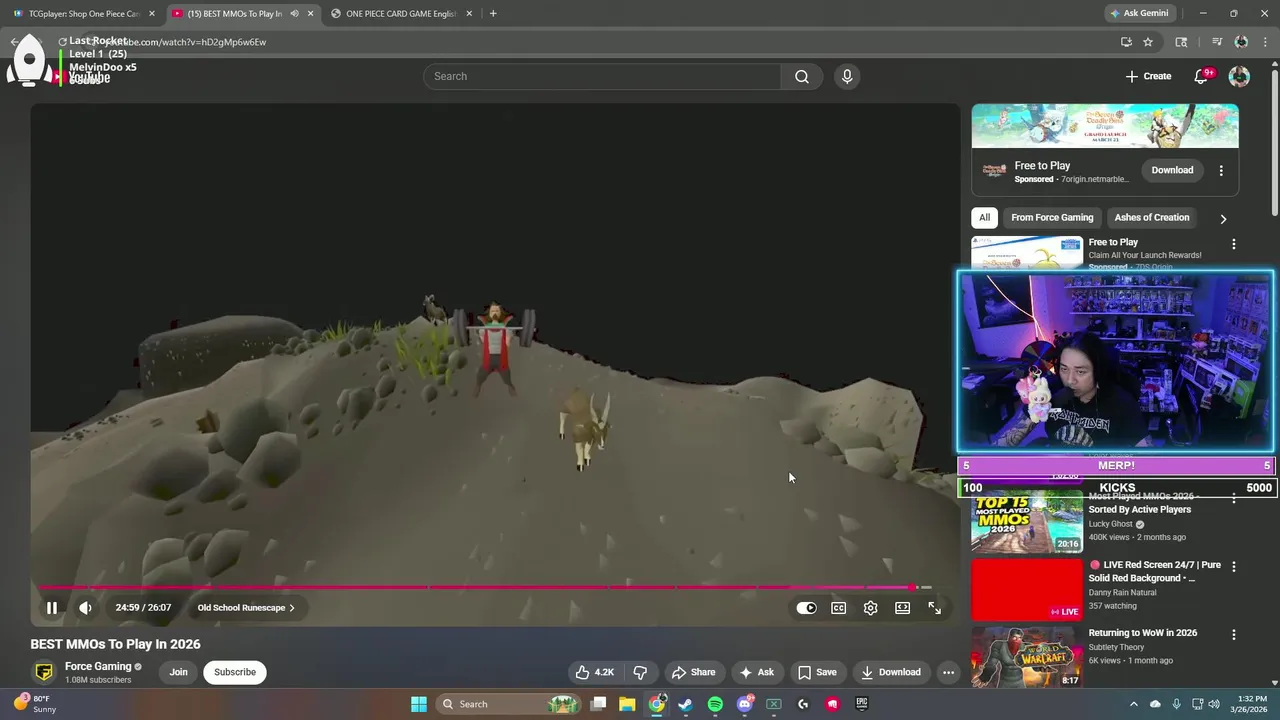Start voice search with microphone

[847, 76]
